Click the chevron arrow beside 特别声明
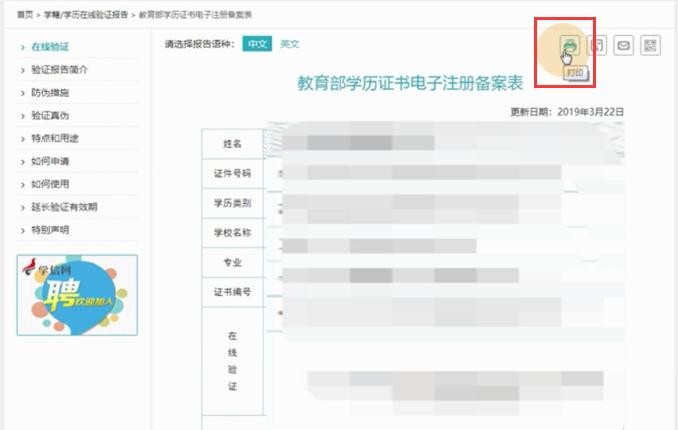 [x=22, y=230]
